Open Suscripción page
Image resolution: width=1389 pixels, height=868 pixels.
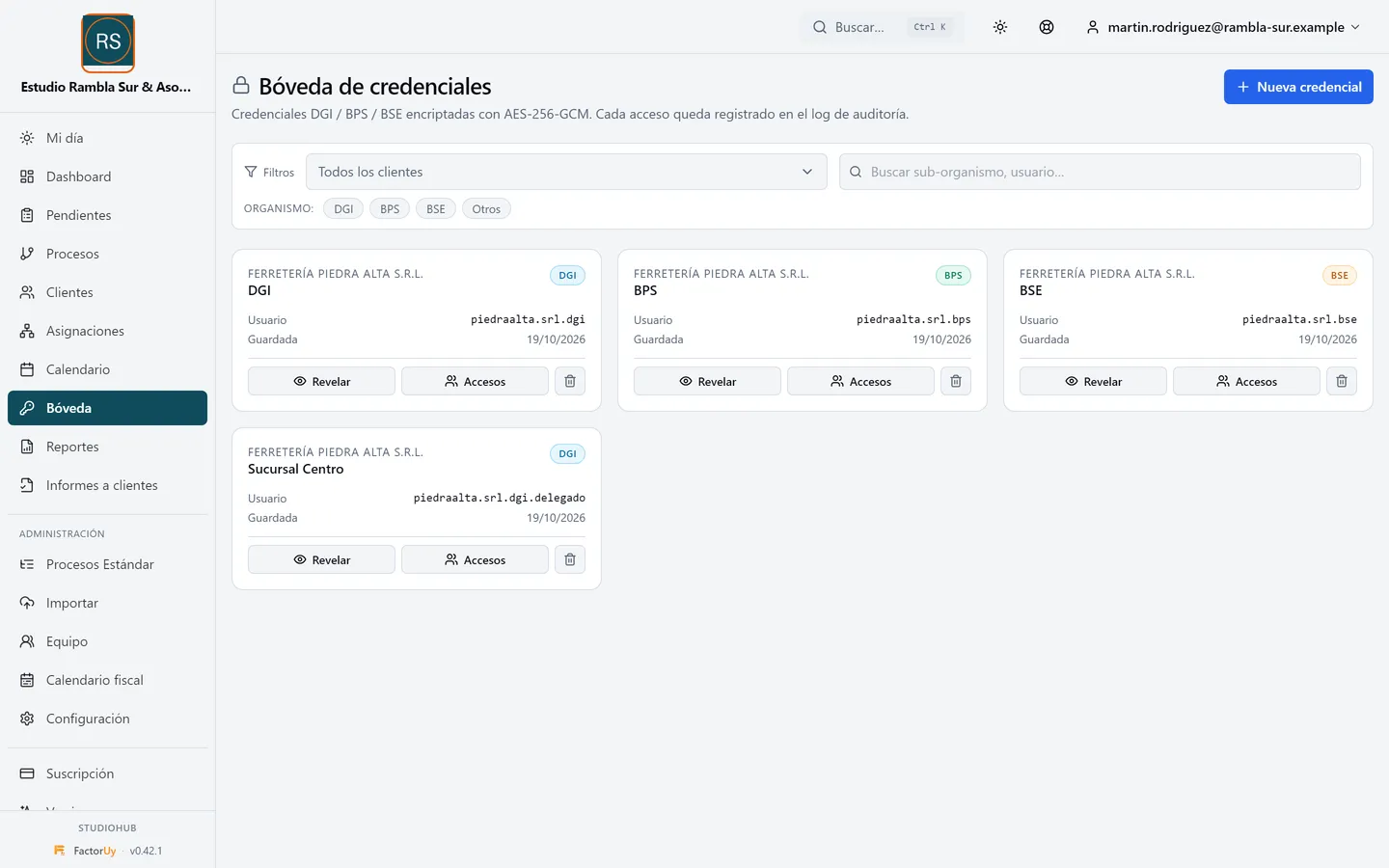click(107, 773)
